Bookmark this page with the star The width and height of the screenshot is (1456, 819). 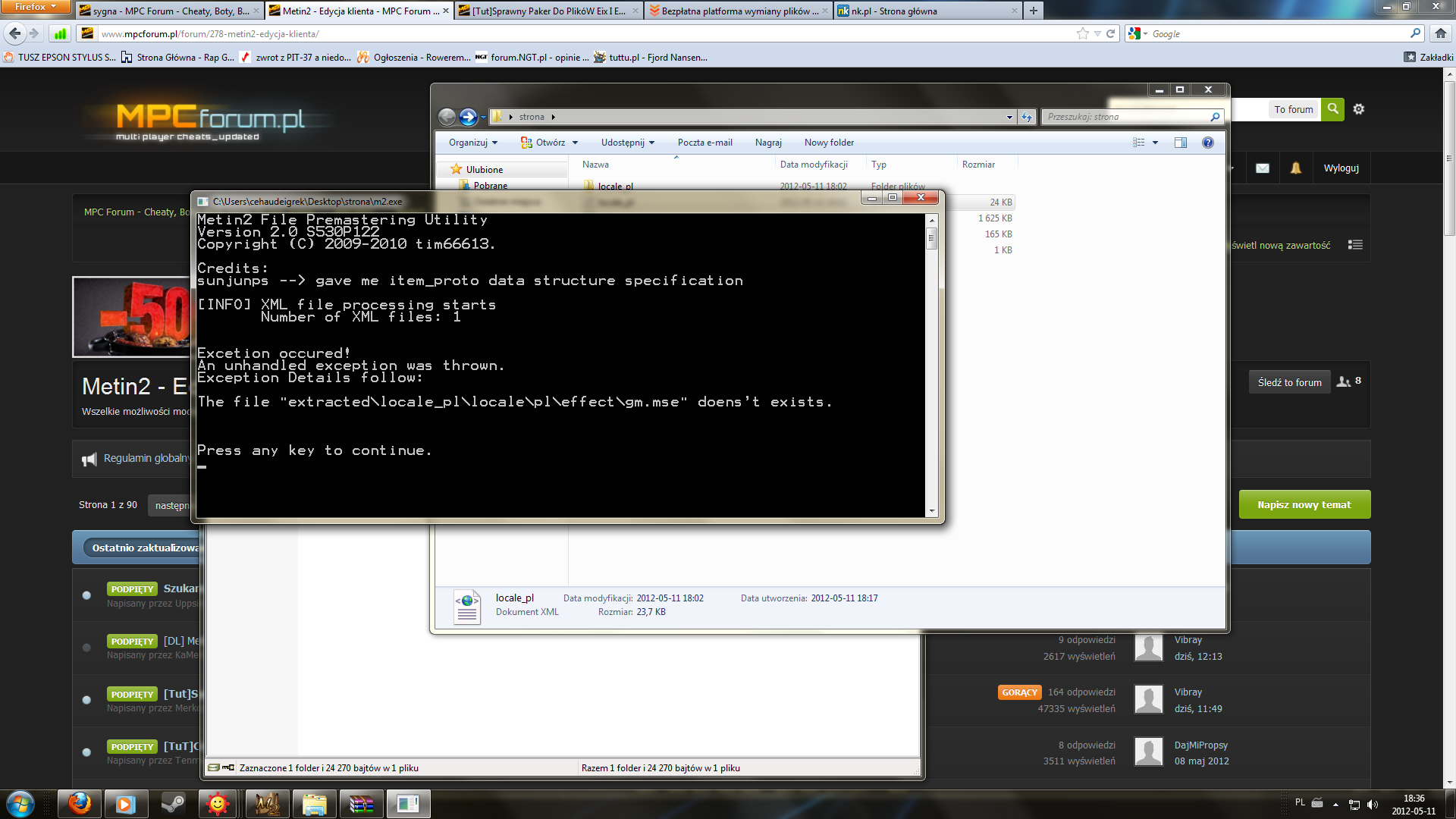click(1083, 33)
